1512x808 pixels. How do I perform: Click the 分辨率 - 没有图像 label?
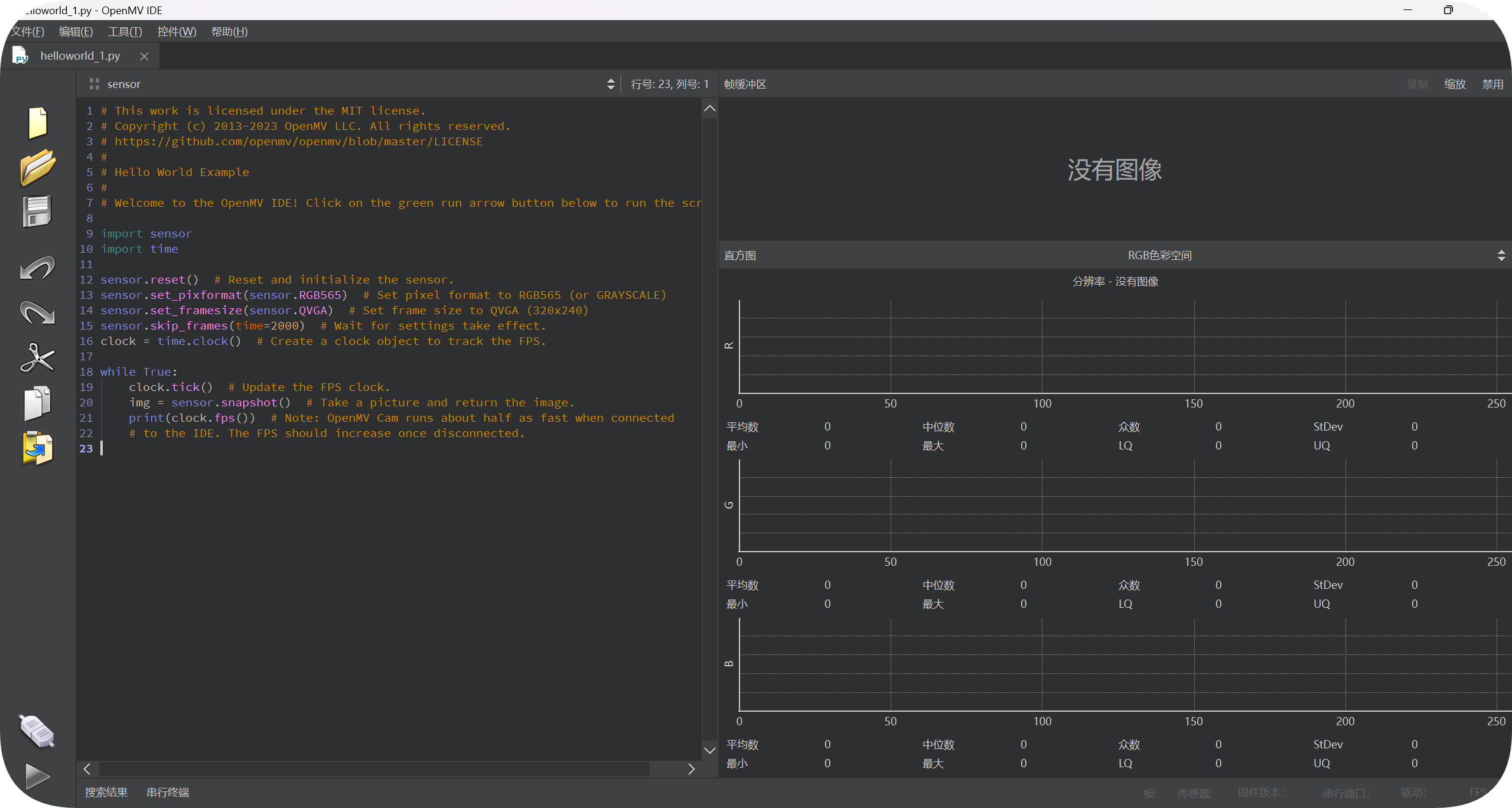[x=1115, y=281]
